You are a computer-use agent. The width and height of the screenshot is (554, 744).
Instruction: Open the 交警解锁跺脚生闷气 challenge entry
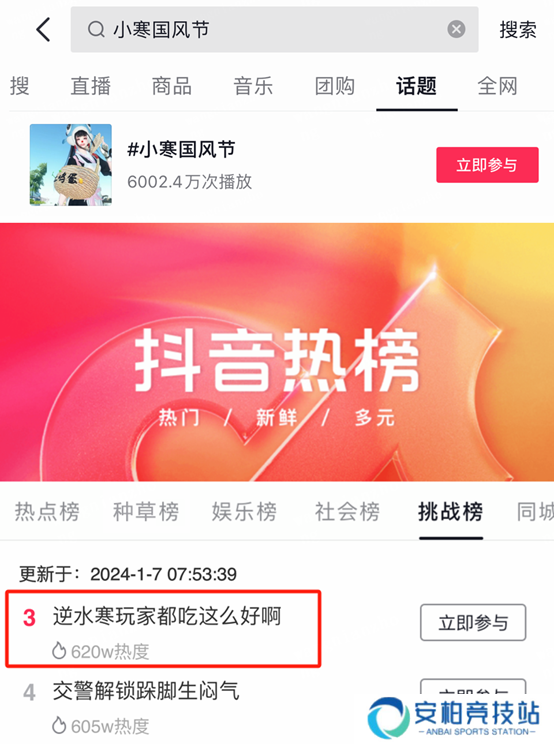pos(145,691)
